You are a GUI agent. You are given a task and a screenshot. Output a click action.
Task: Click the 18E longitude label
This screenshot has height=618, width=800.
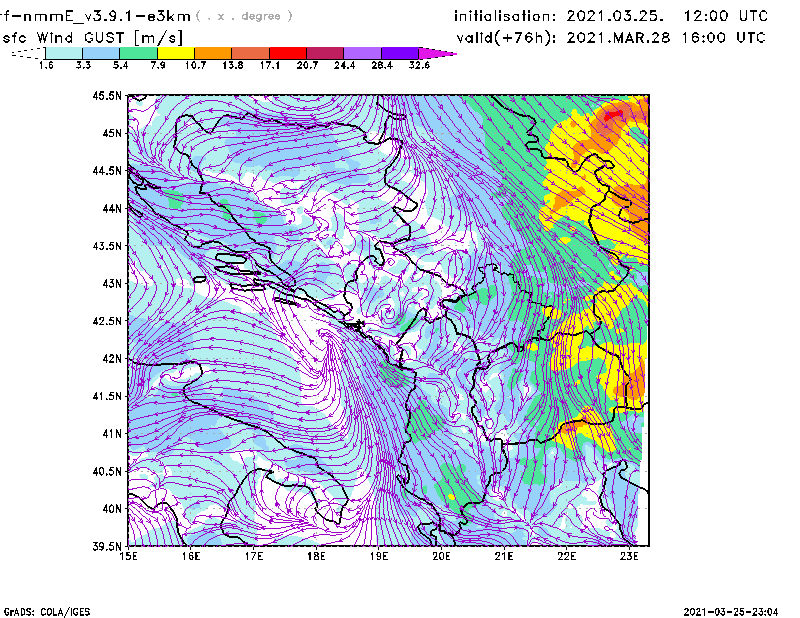(x=316, y=556)
